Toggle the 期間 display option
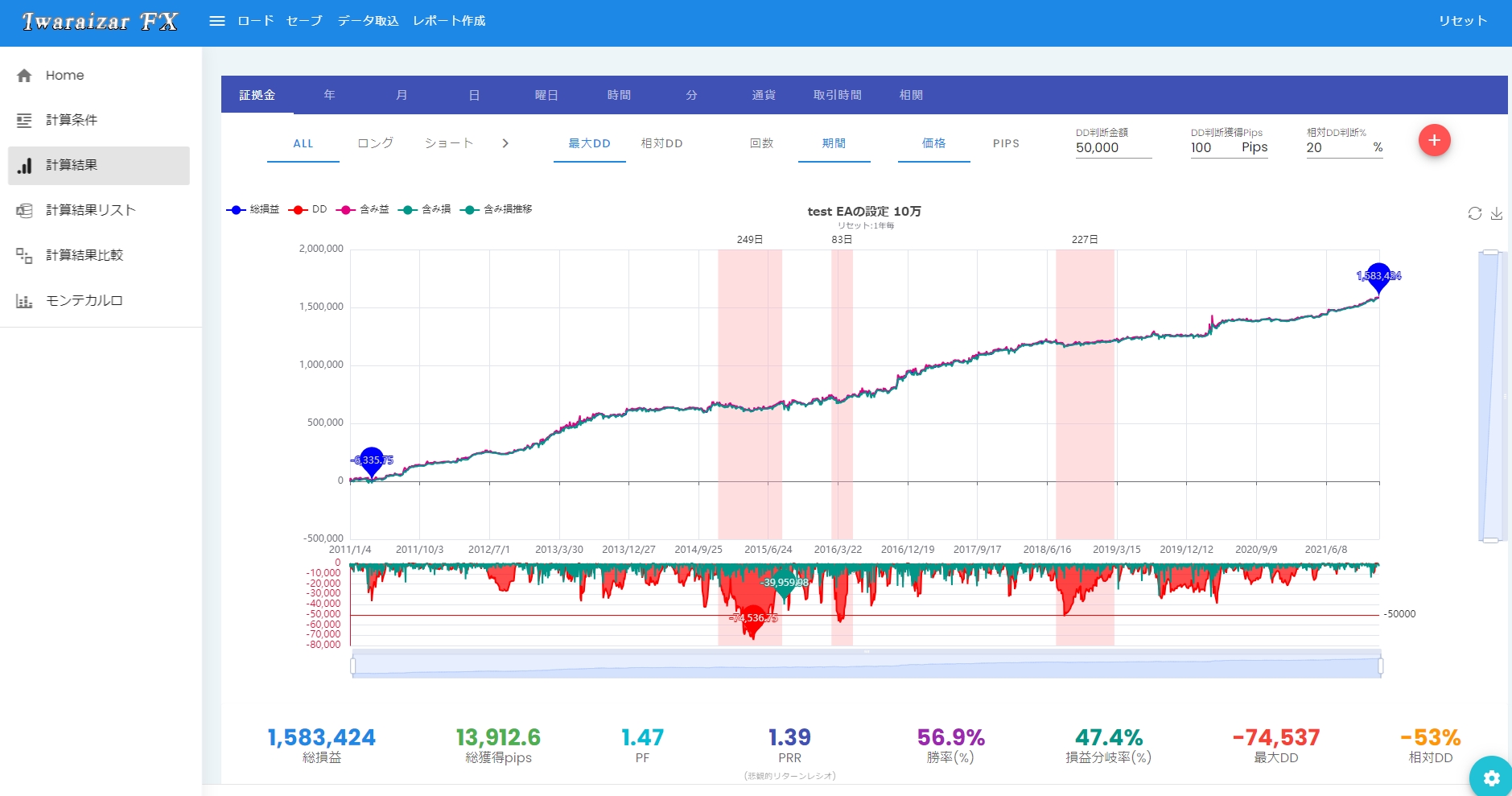This screenshot has width=1512, height=796. pos(834,143)
